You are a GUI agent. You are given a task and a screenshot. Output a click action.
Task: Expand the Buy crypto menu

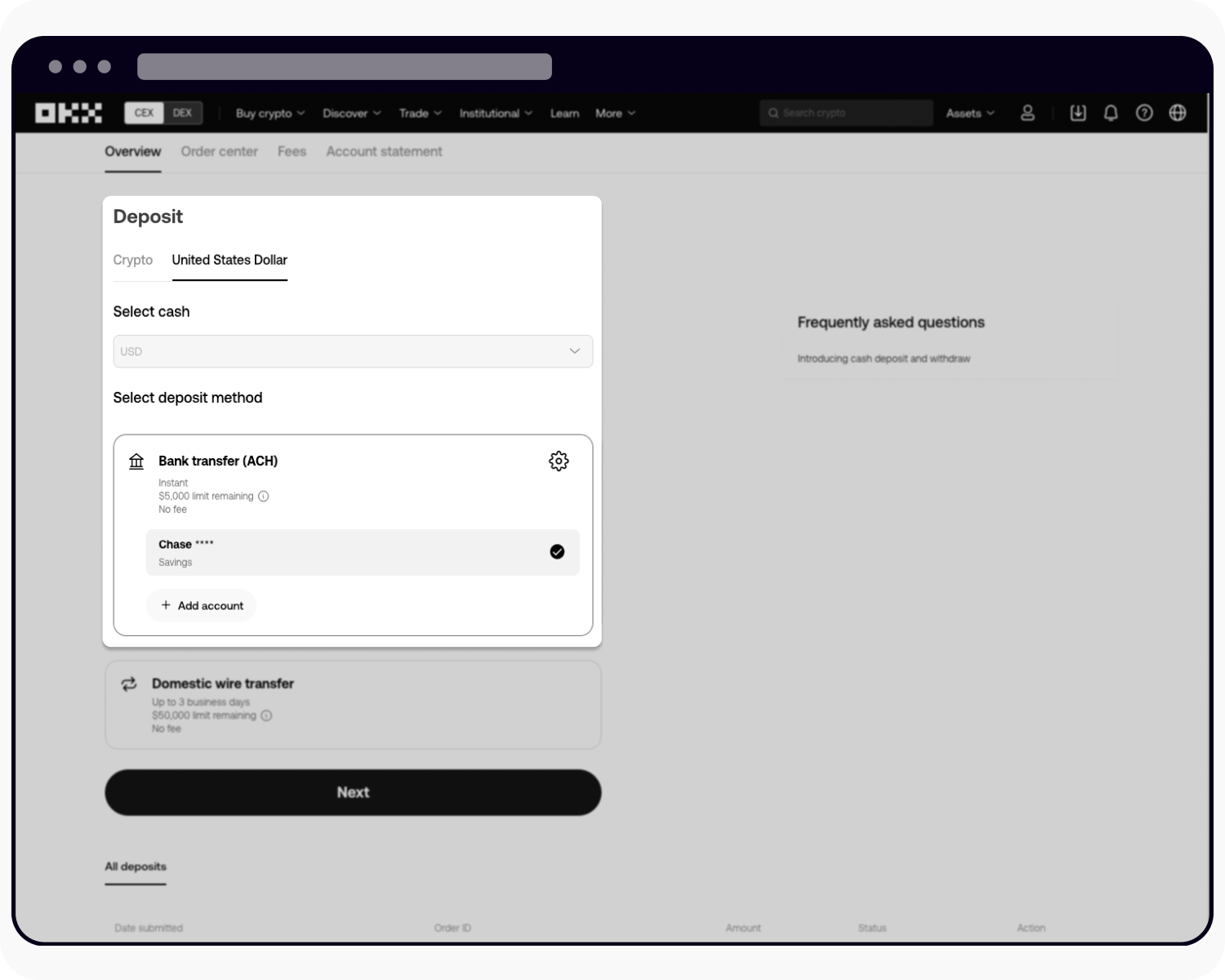coord(270,114)
